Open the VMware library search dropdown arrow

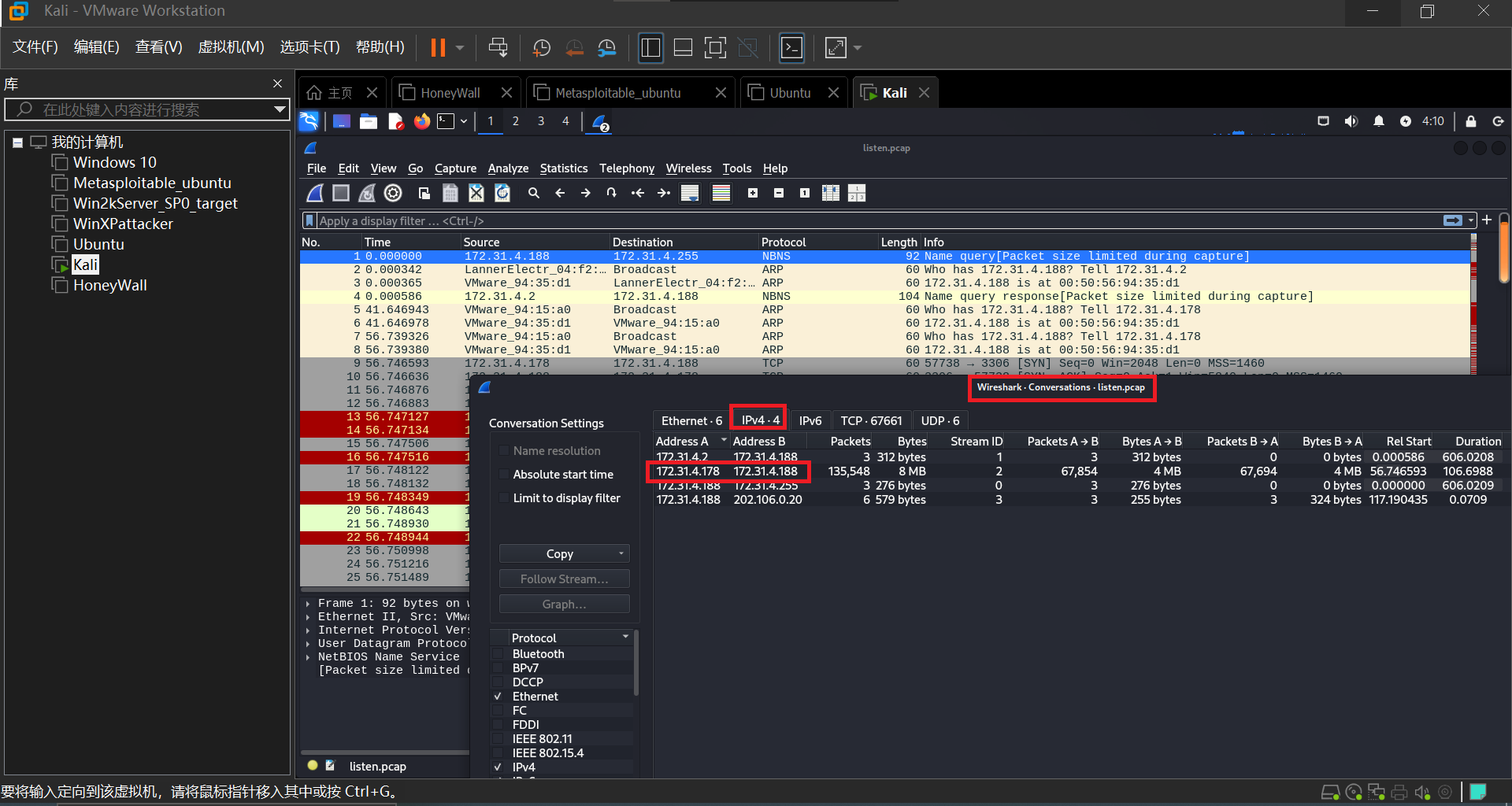click(x=280, y=109)
